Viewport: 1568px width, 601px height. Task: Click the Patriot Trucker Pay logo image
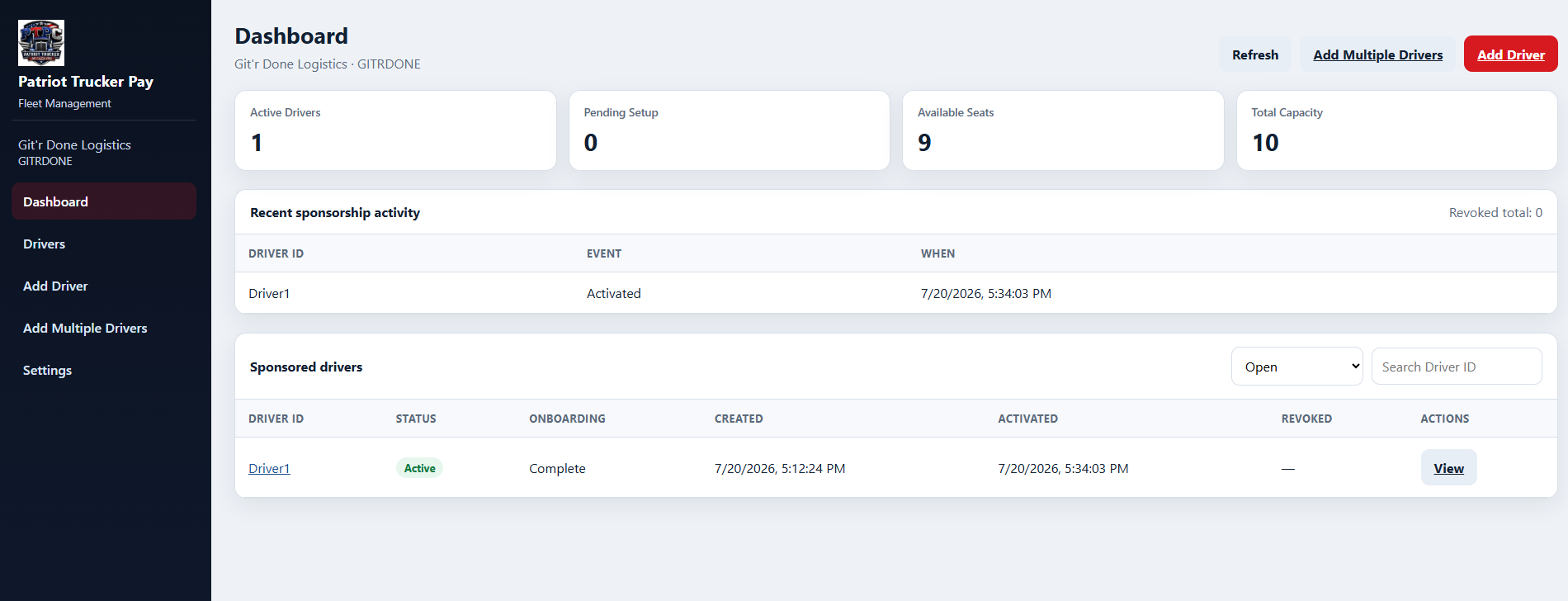click(41, 43)
